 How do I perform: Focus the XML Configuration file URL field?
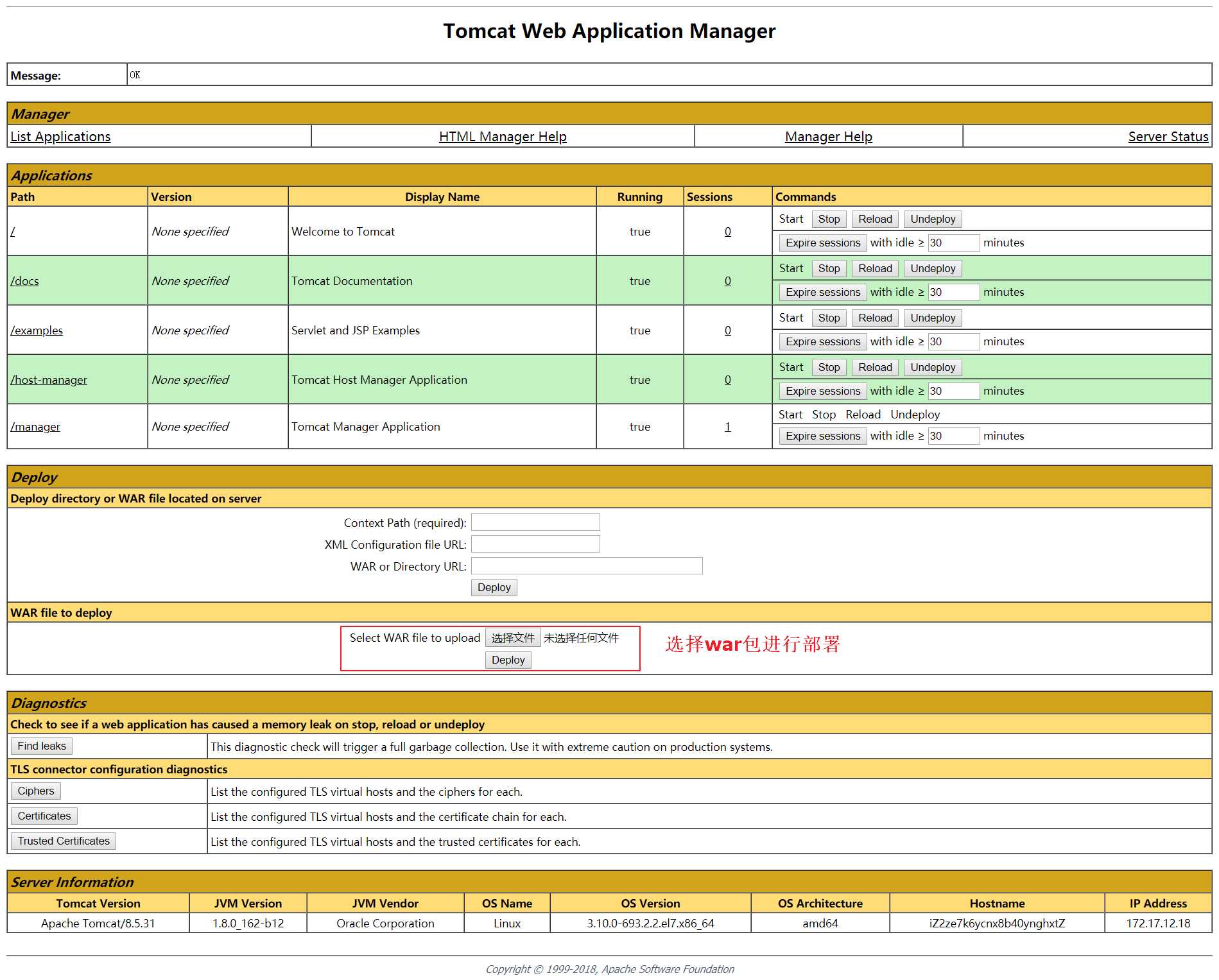[535, 544]
